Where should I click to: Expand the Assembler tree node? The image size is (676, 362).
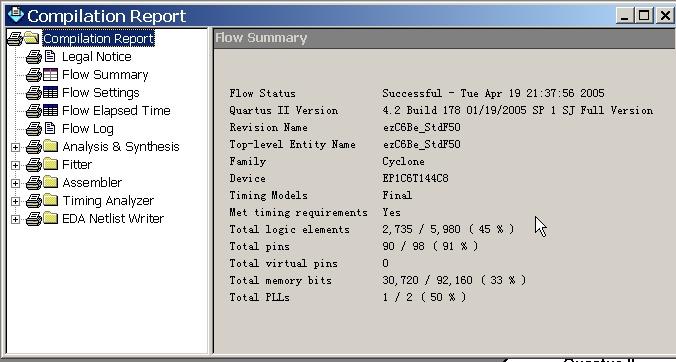pyautogui.click(x=15, y=184)
